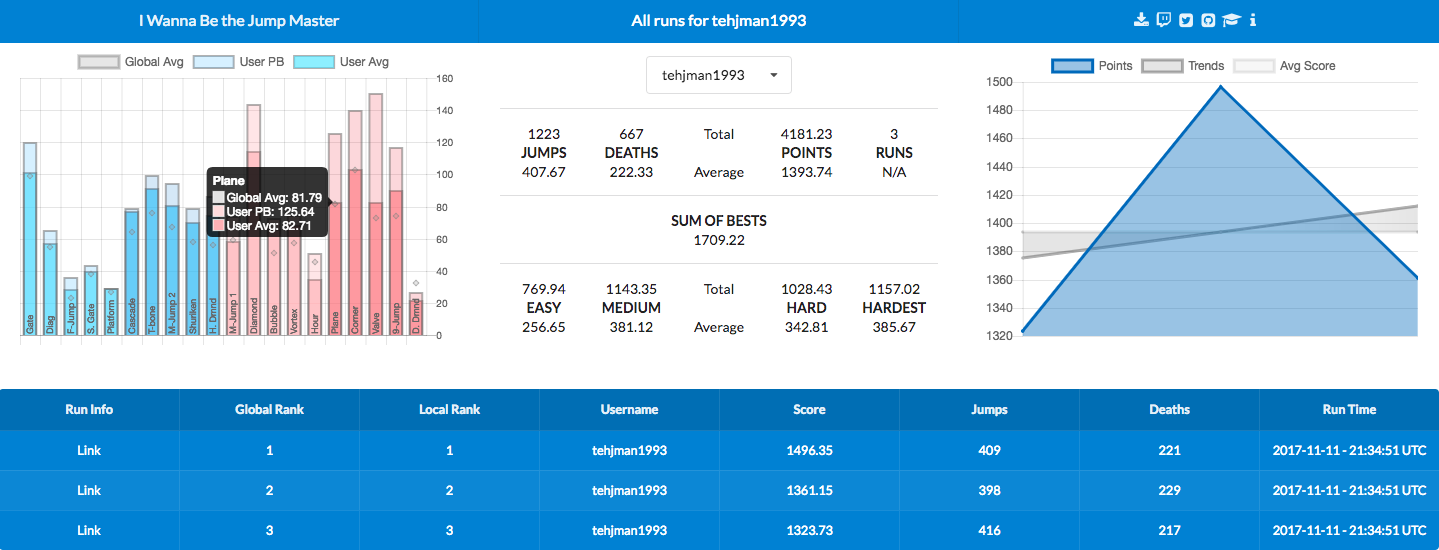Click the I Wanna Be the Jump Master title
The image size is (1439, 550).
tap(239, 20)
